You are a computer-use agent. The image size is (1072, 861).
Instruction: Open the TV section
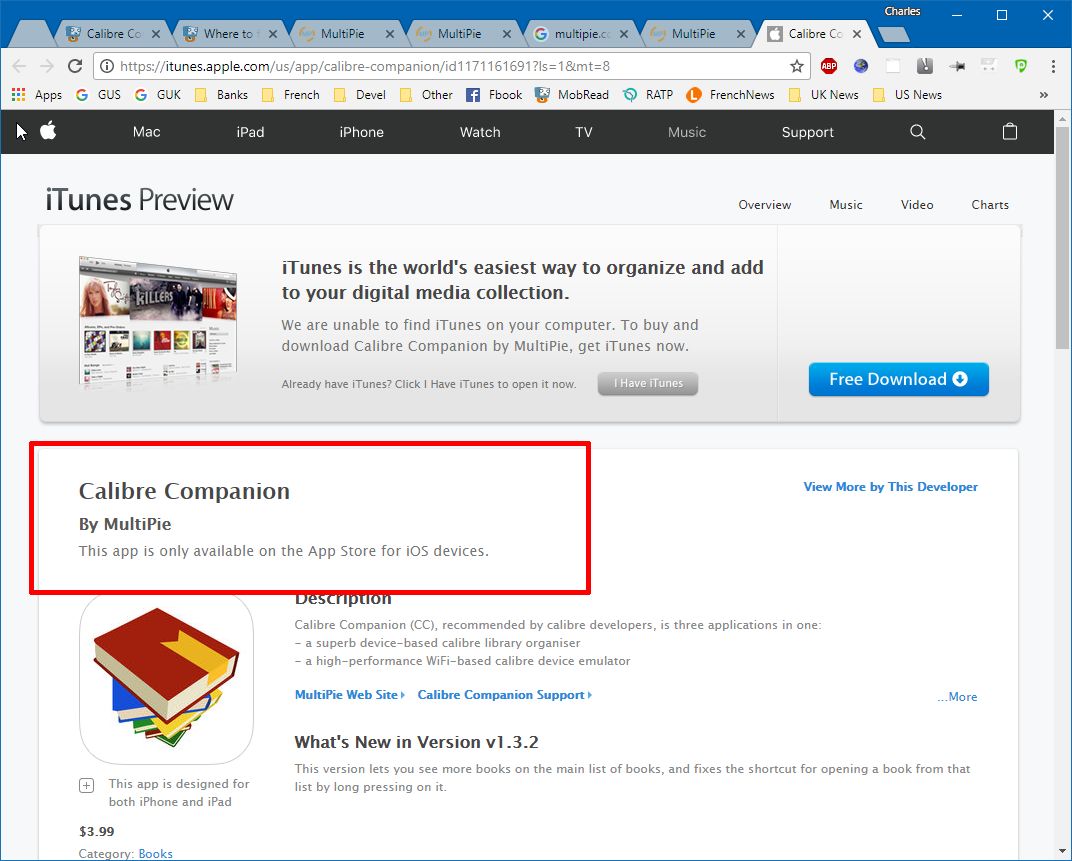[583, 132]
